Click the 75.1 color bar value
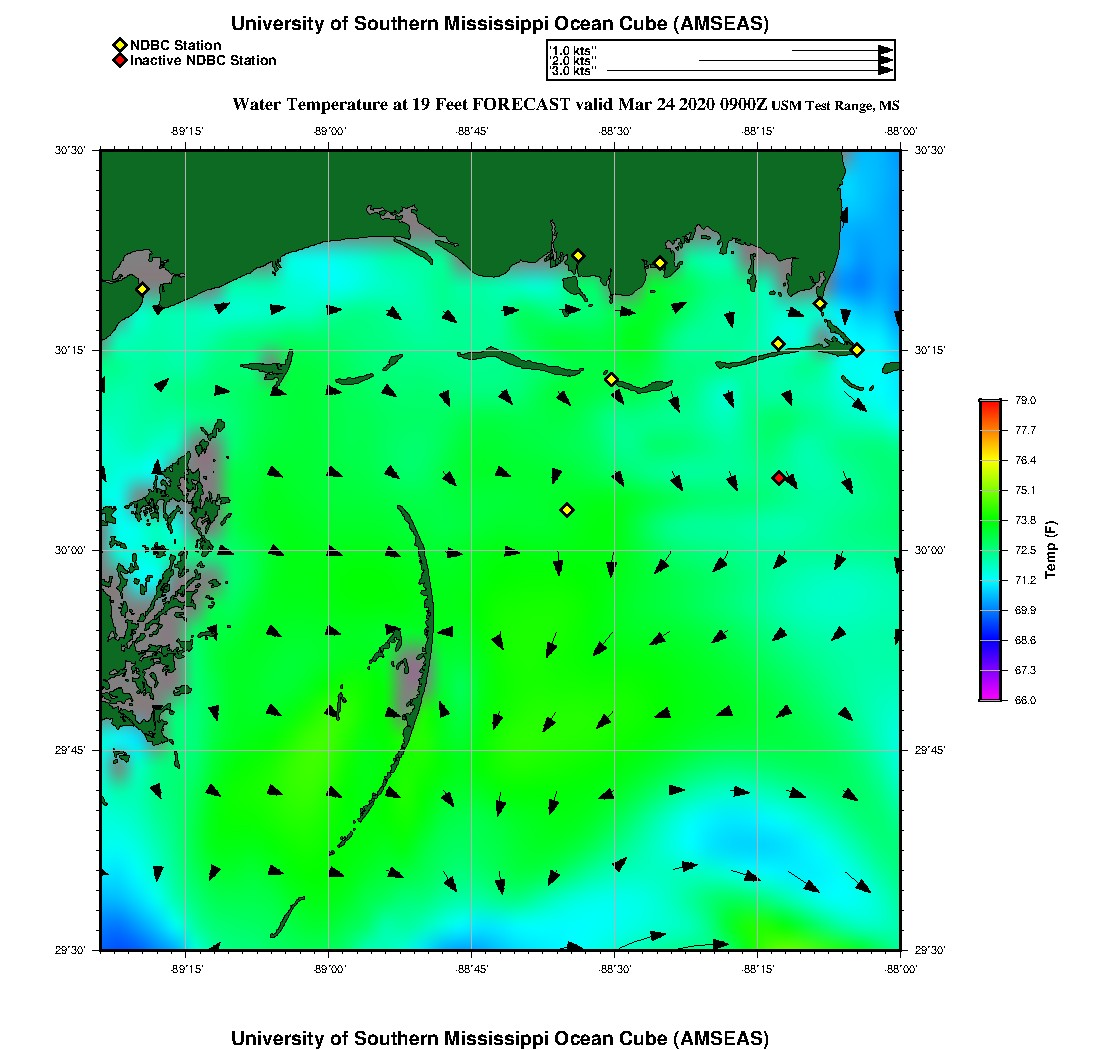1100x1050 pixels. tap(1025, 490)
